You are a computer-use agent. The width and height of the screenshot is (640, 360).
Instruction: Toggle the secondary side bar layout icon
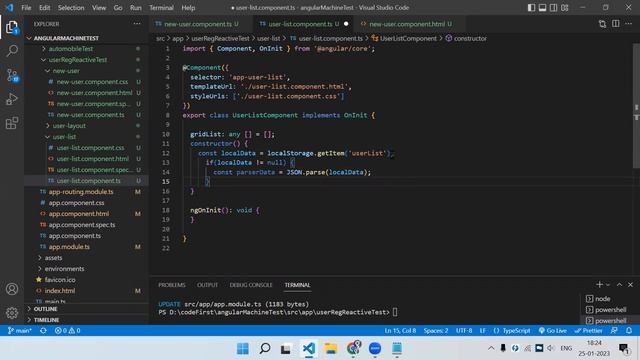553,8
